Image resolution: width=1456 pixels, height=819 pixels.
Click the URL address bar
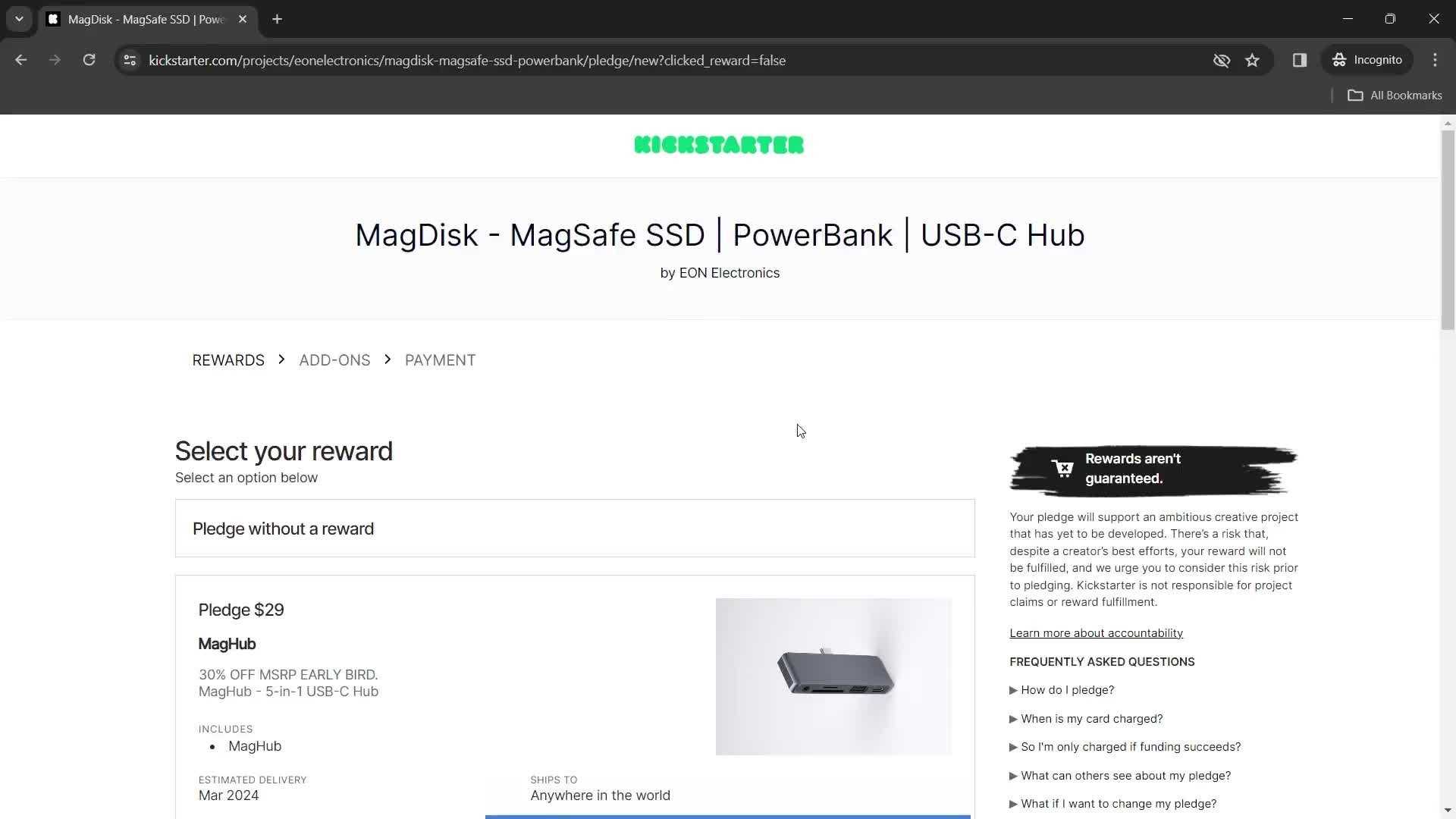[466, 60]
